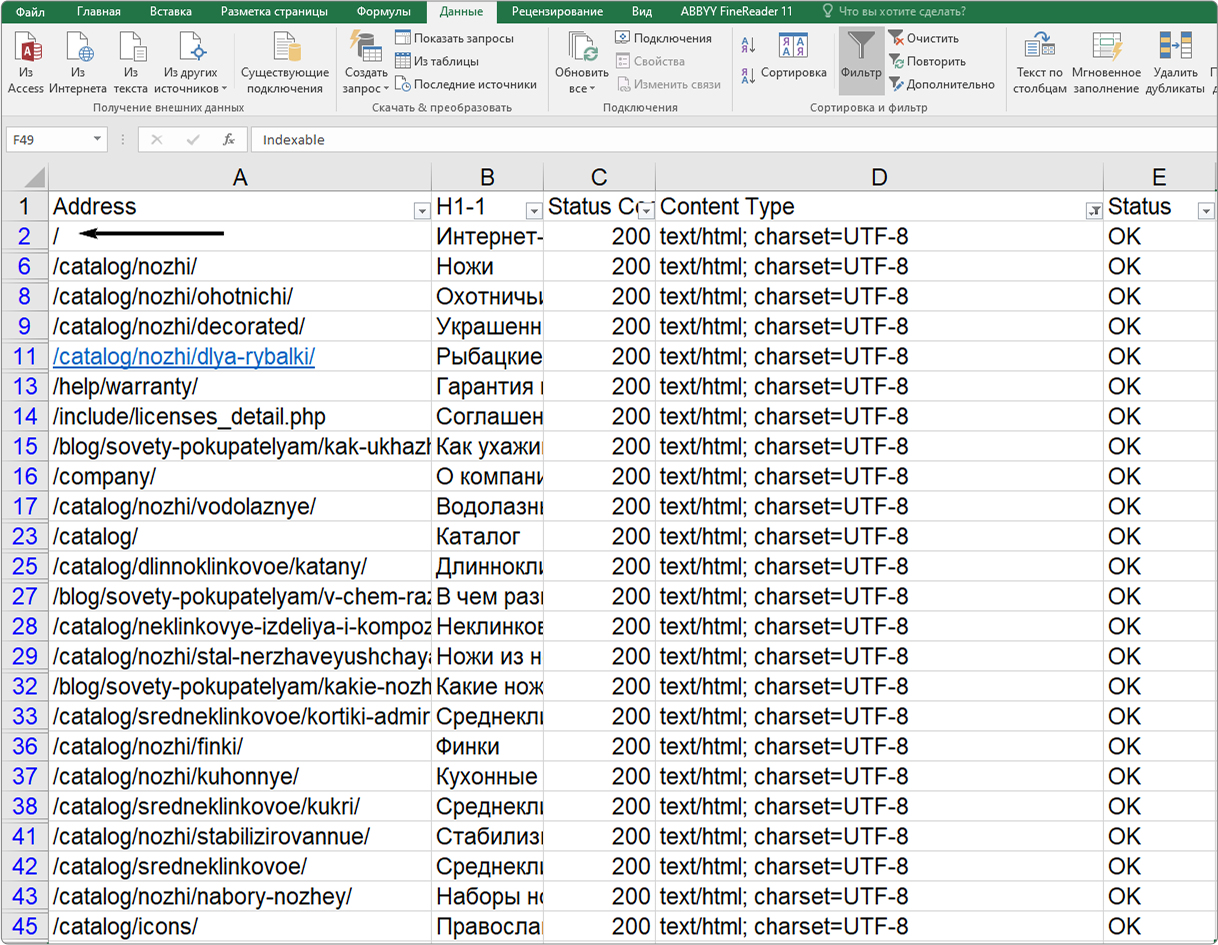This screenshot has width=1218, height=945.
Task: Import data from Интернета (web)
Action: click(78, 63)
